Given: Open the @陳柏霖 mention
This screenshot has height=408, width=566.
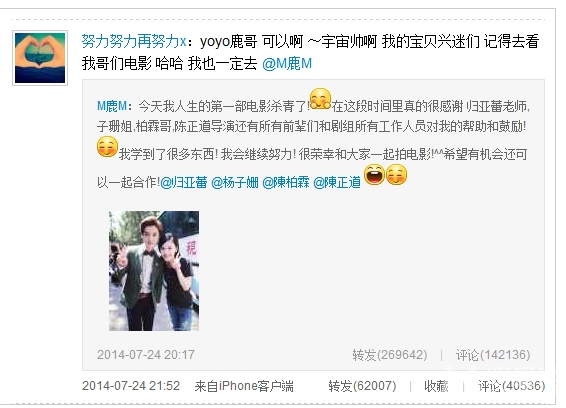Looking at the screenshot, I should pyautogui.click(x=286, y=182).
